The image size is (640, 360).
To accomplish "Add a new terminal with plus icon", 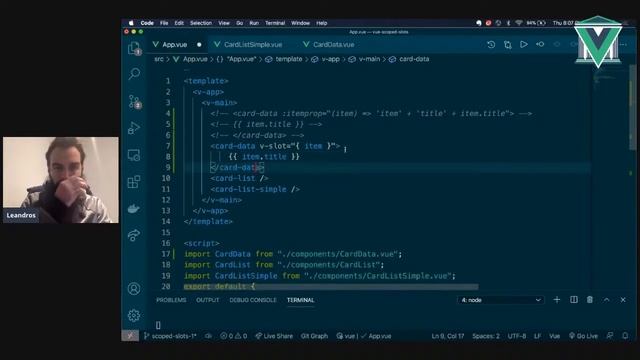I will point(557,300).
